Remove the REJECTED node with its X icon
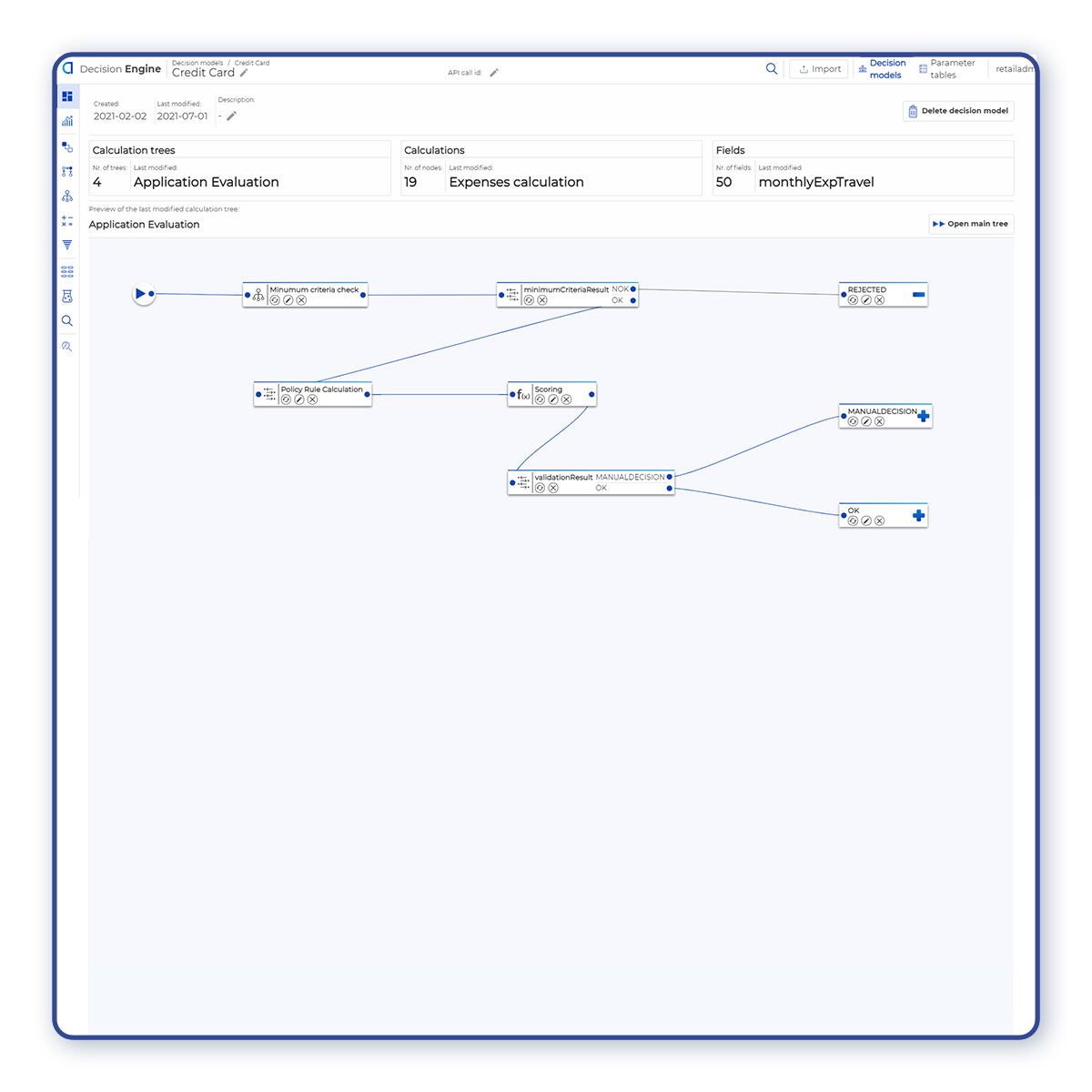 click(x=880, y=300)
